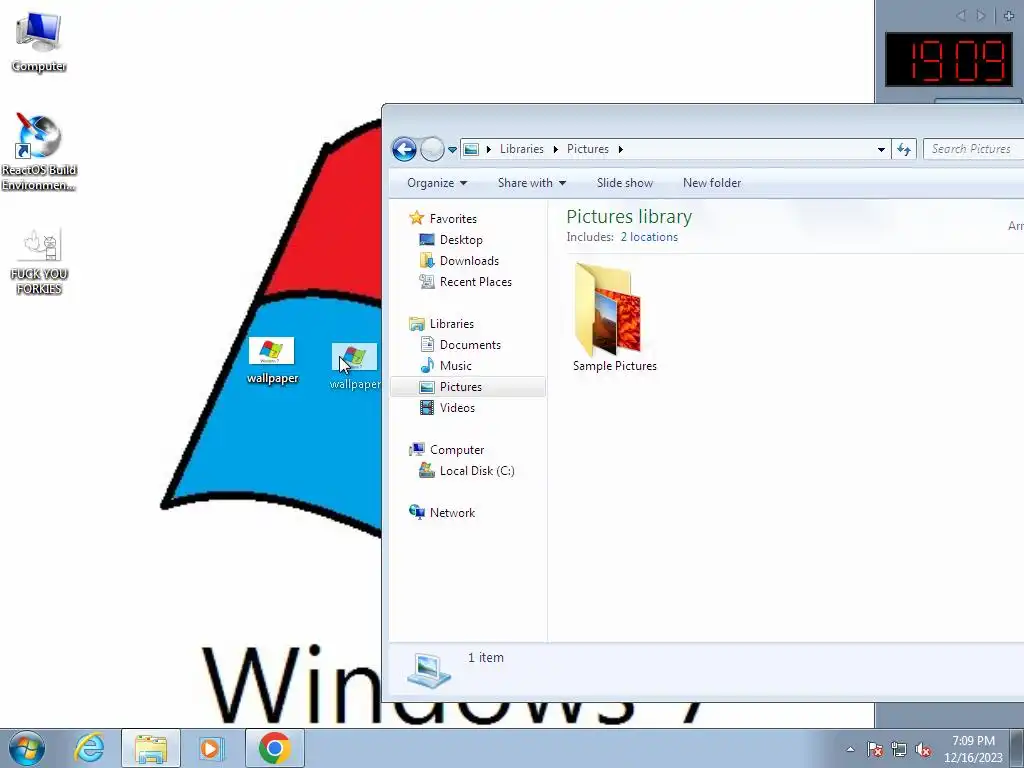
Task: Focus the Search Pictures box
Action: [x=973, y=149]
